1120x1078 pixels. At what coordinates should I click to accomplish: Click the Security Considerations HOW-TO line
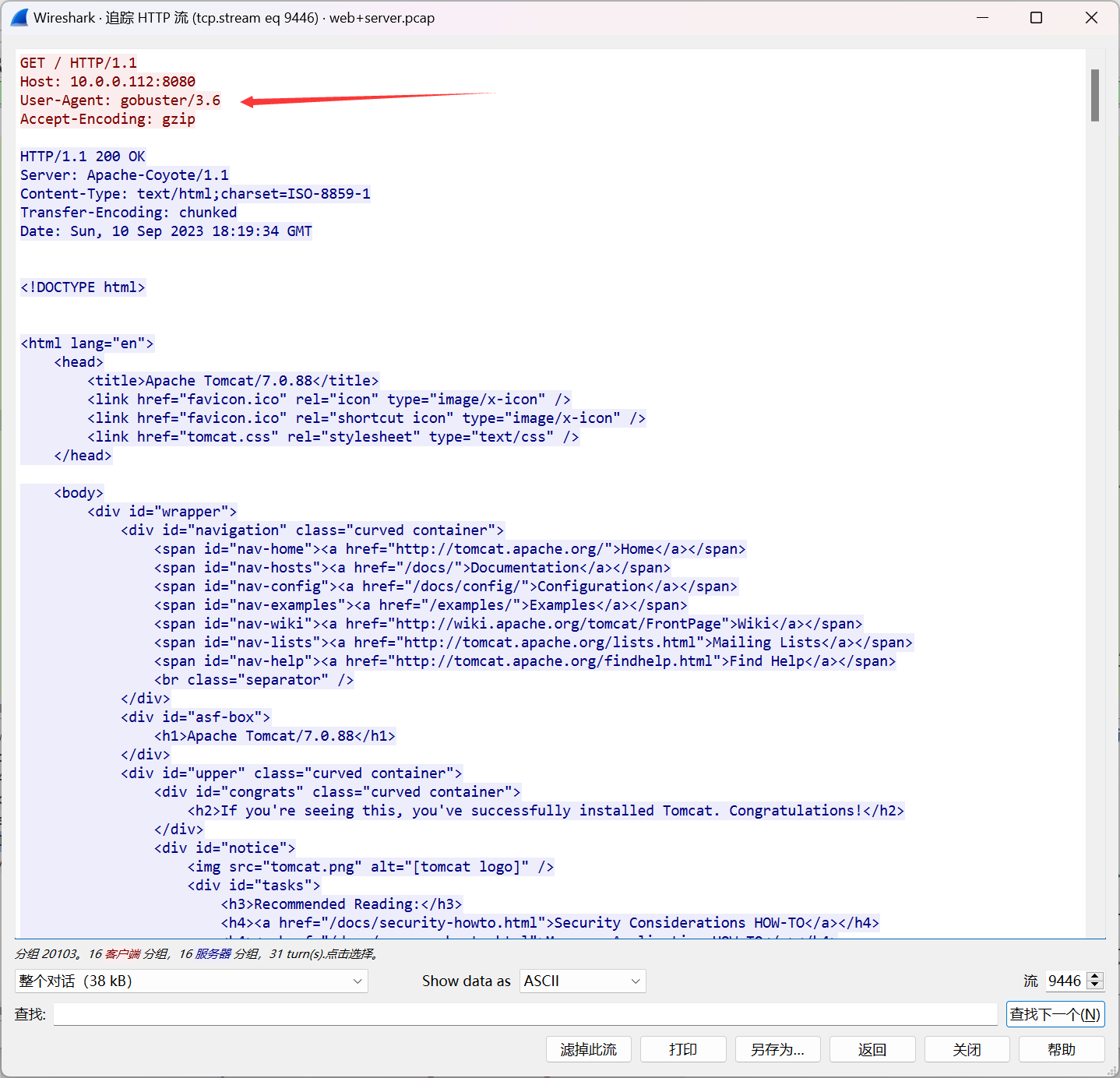point(551,922)
